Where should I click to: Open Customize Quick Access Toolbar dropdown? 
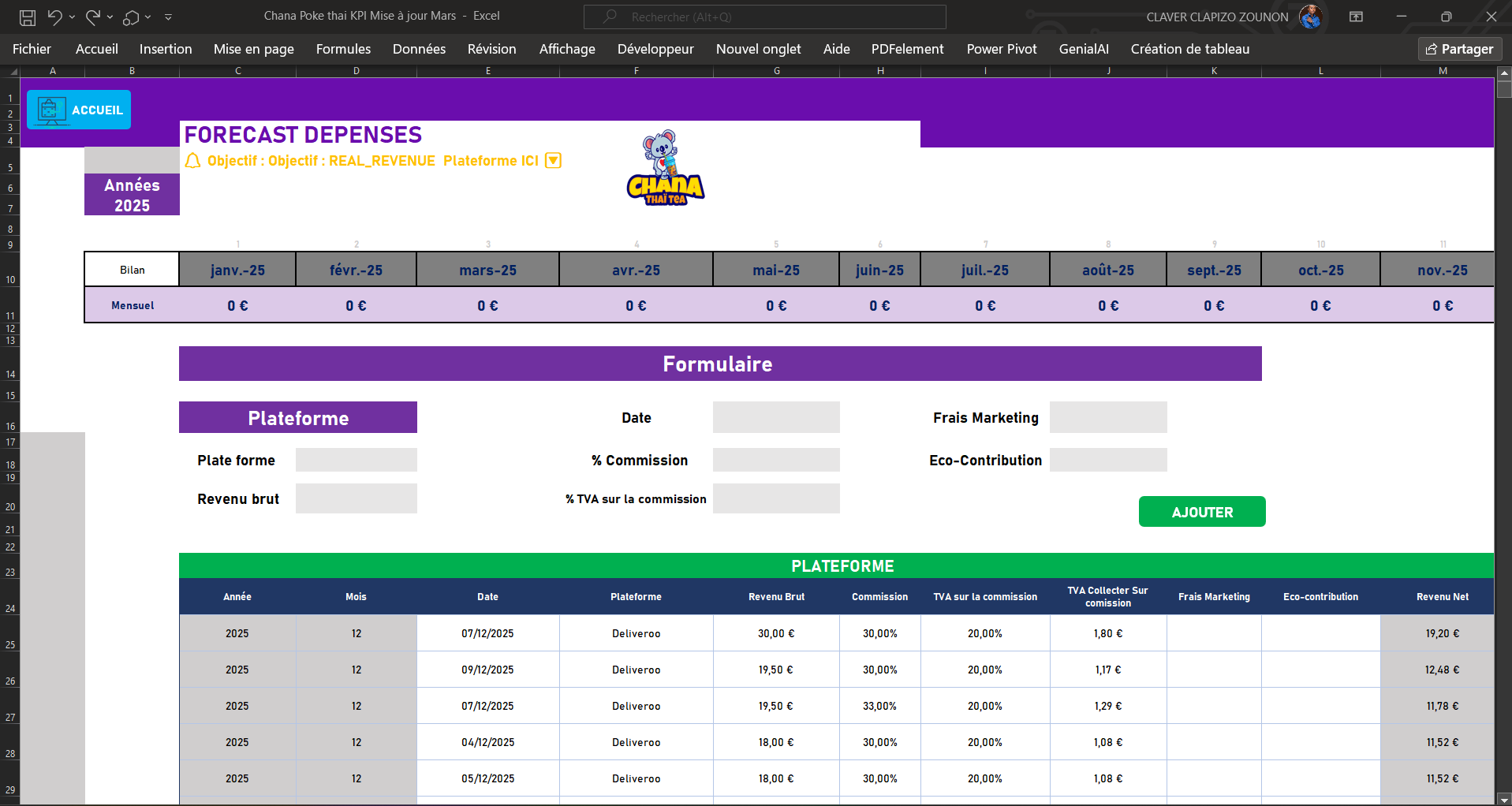[x=168, y=17]
